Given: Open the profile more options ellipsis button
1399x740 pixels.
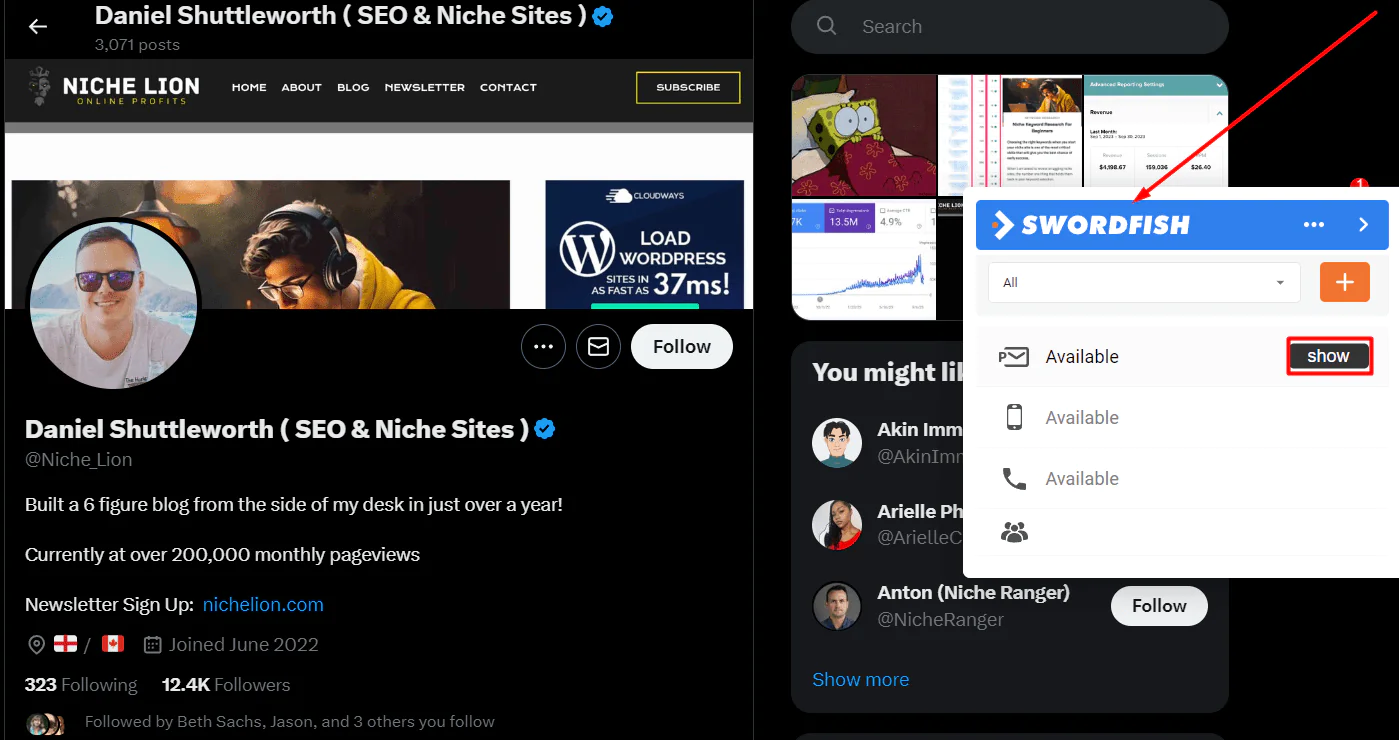Looking at the screenshot, I should point(544,347).
